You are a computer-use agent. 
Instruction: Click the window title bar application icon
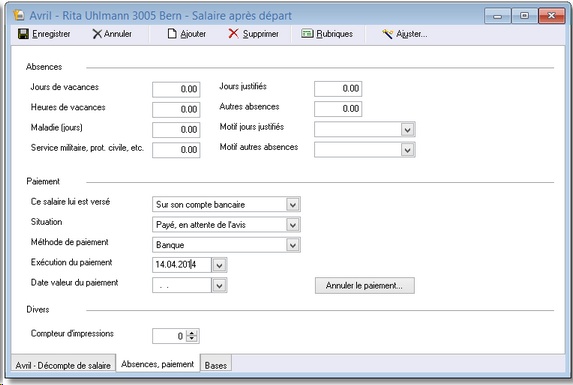coord(19,15)
